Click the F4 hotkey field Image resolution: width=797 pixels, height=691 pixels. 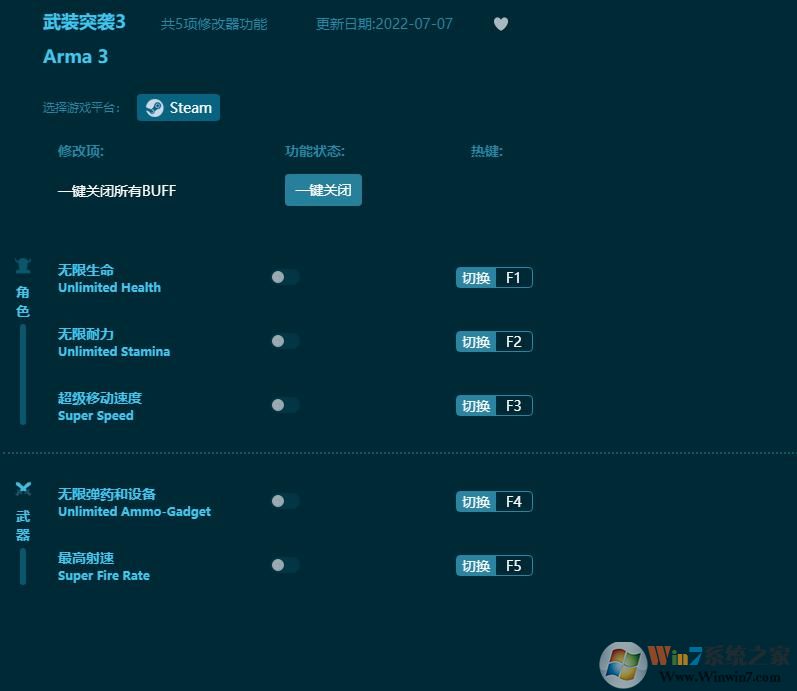pos(514,502)
